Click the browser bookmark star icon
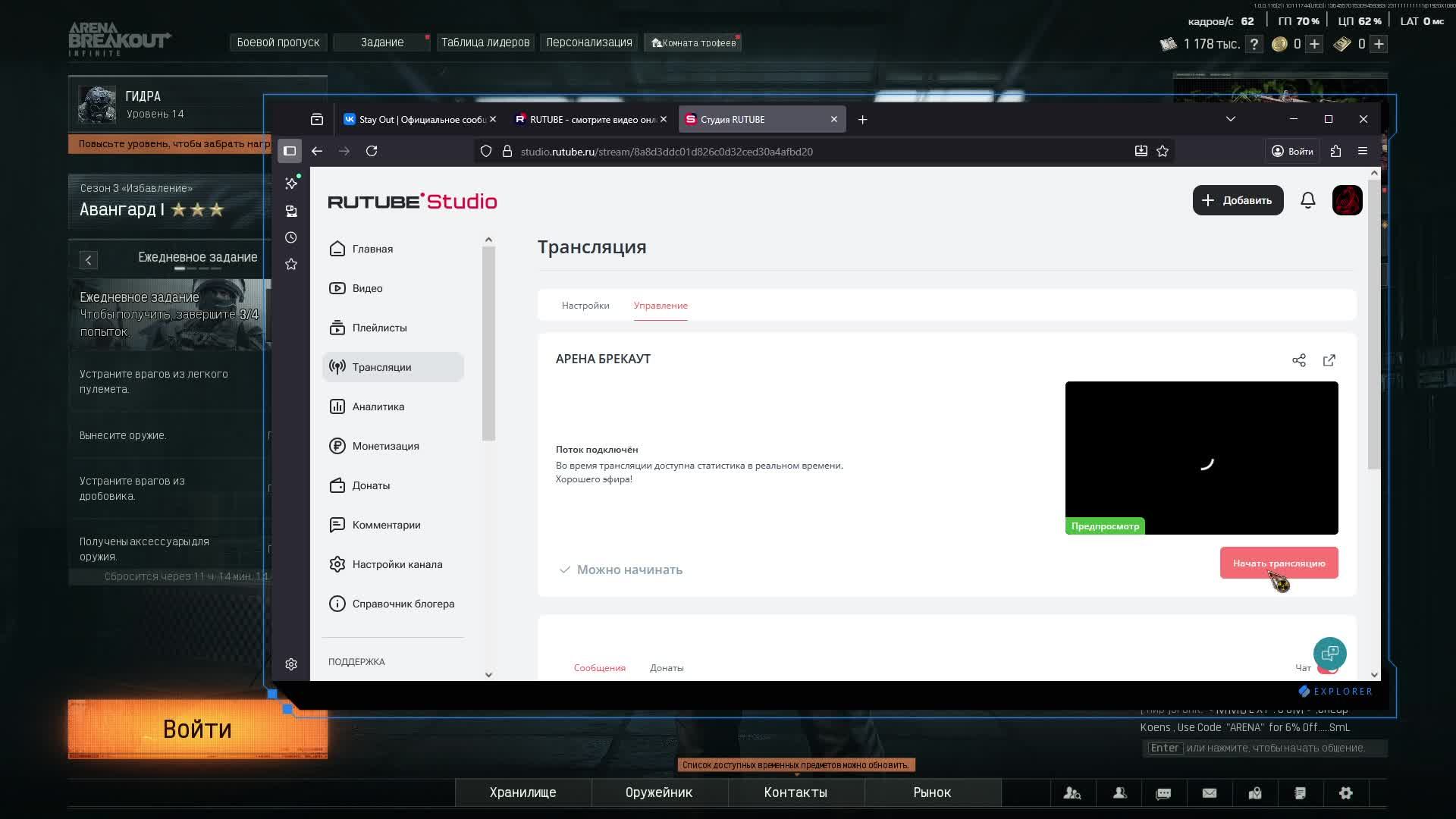This screenshot has height=819, width=1456. click(x=1163, y=151)
